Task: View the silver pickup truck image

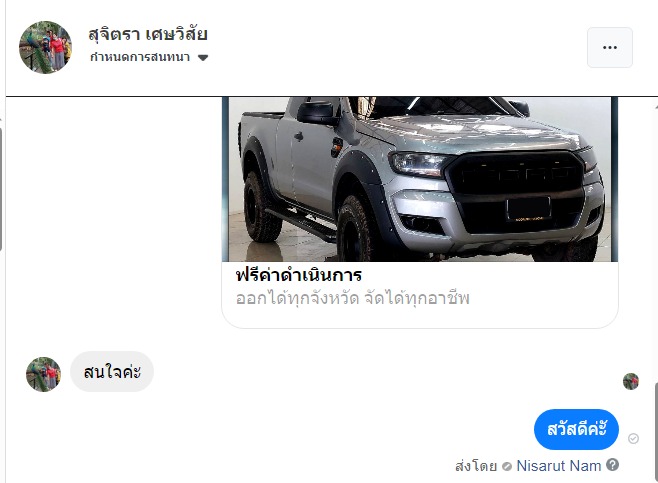Action: [x=420, y=179]
